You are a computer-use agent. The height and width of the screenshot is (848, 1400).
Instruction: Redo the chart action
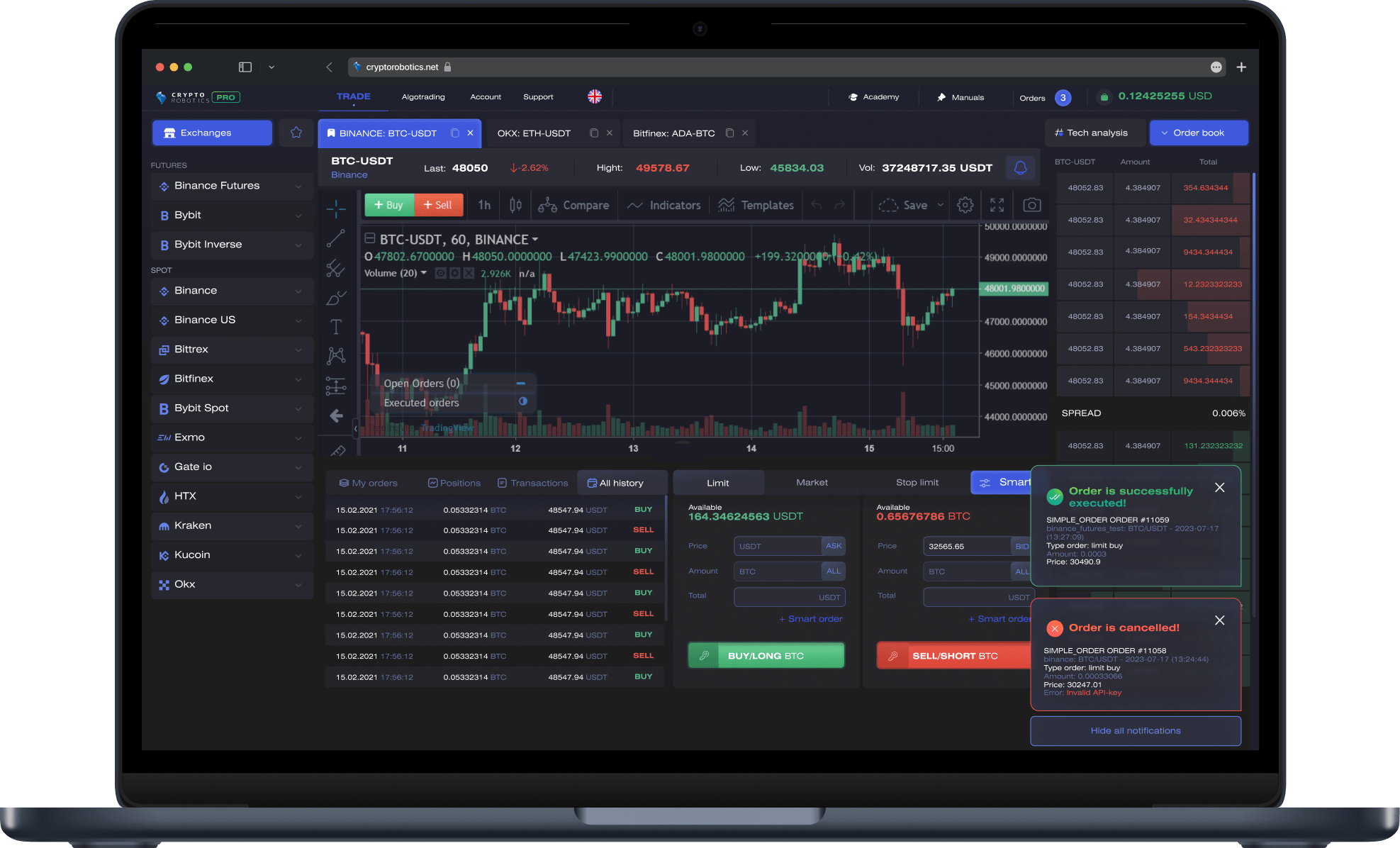pos(840,205)
